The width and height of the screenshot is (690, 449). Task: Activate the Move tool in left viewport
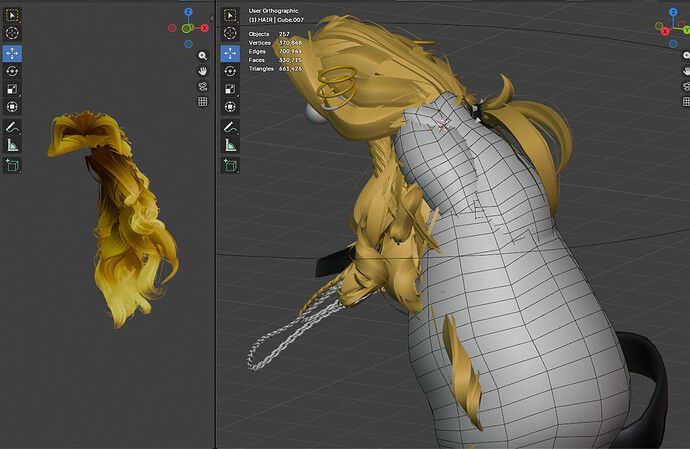click(x=12, y=53)
